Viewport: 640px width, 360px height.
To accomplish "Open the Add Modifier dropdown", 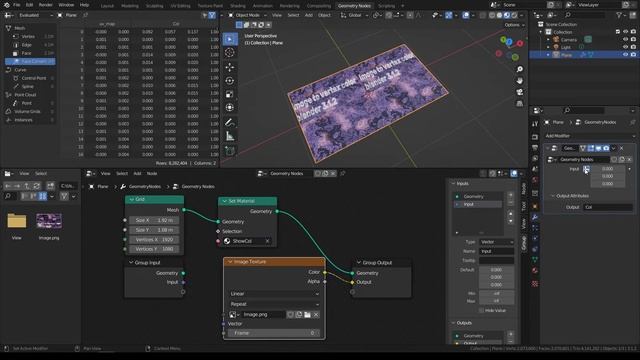I will pos(590,136).
